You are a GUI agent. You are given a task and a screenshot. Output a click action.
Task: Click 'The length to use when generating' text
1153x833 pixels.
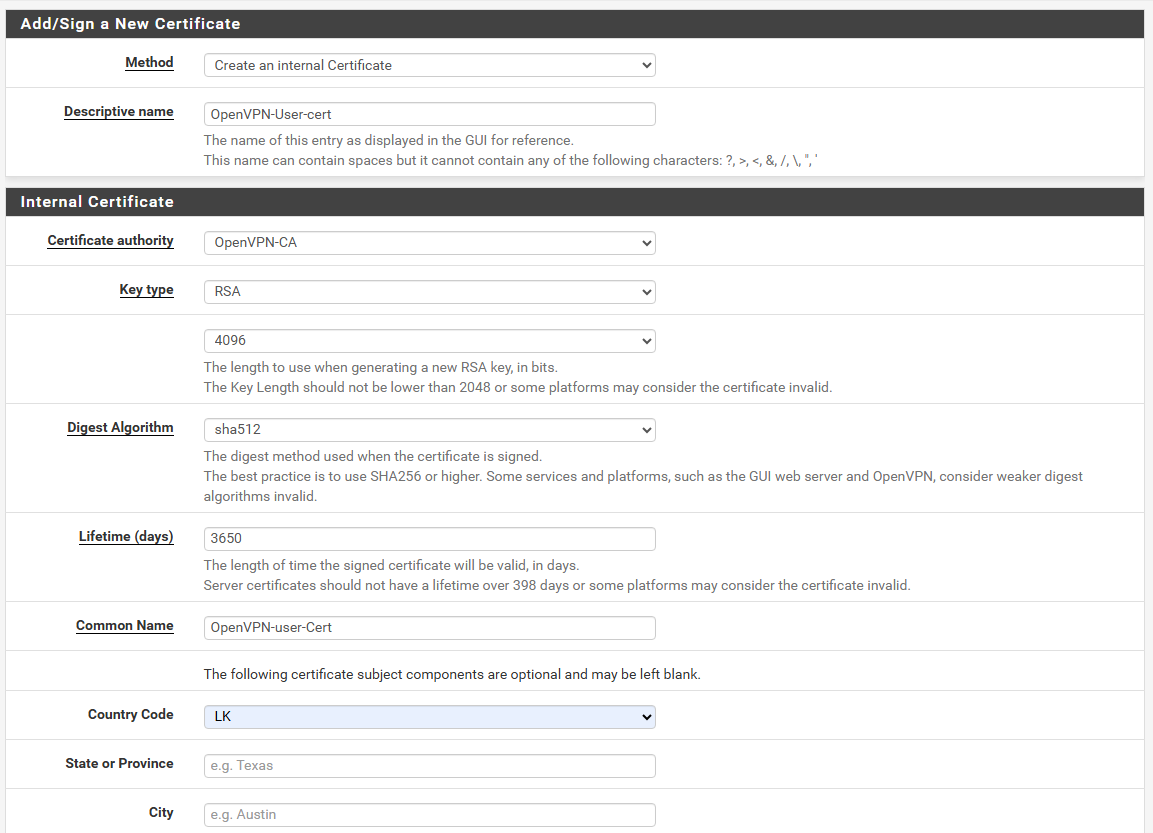[380, 367]
